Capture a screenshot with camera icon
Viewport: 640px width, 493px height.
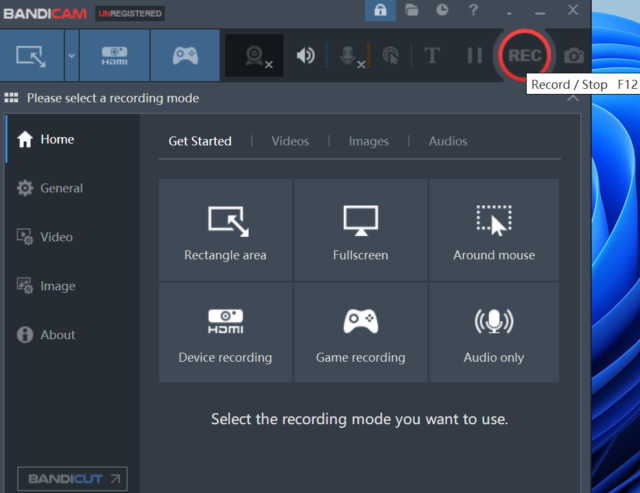coord(574,56)
